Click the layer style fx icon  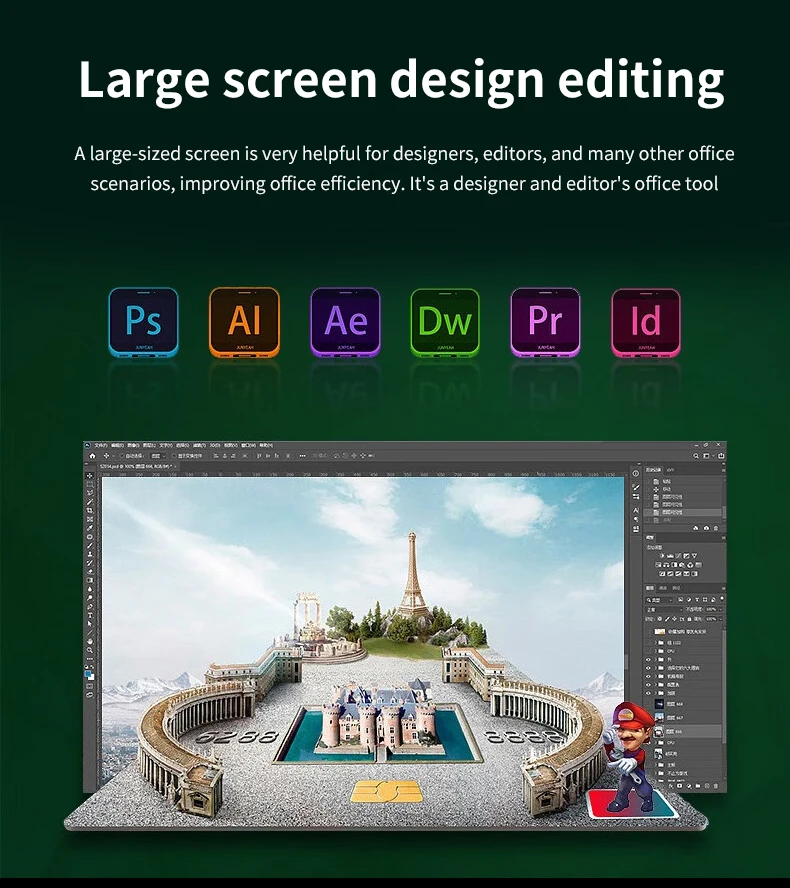[671, 786]
